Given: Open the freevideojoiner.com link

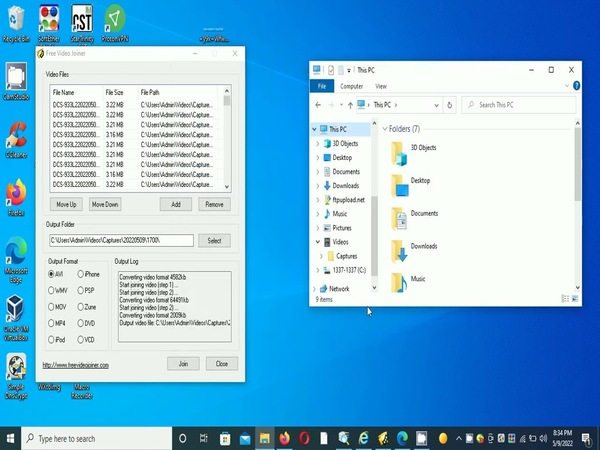Looking at the screenshot, I should pos(88,365).
